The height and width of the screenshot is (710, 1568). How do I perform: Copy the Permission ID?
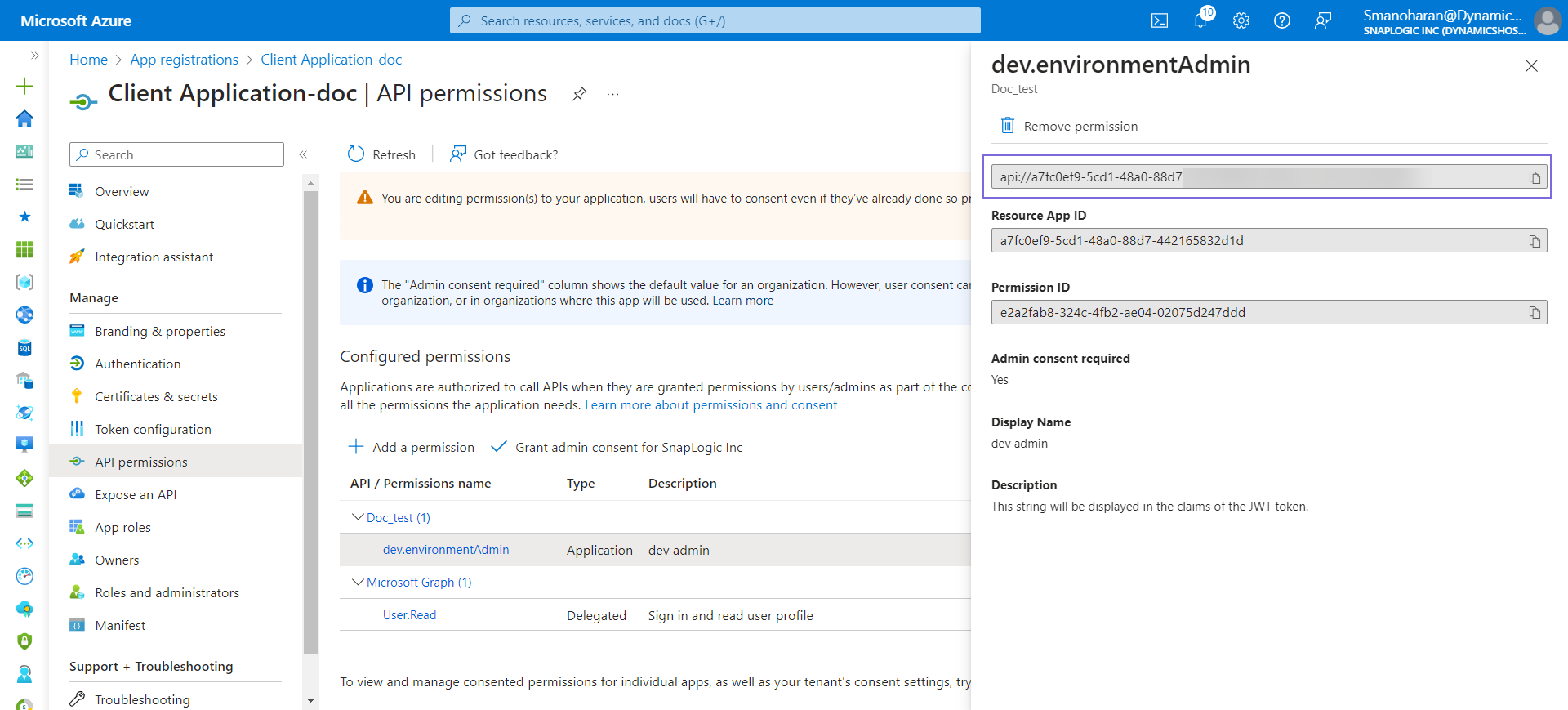click(x=1535, y=313)
